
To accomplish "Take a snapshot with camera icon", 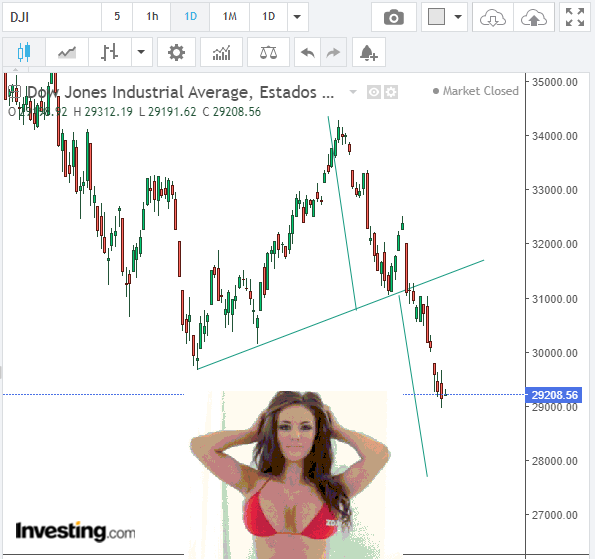I will (394, 17).
